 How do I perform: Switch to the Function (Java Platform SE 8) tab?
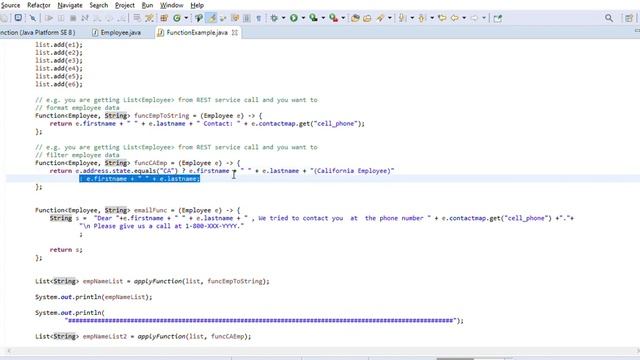(38, 32)
